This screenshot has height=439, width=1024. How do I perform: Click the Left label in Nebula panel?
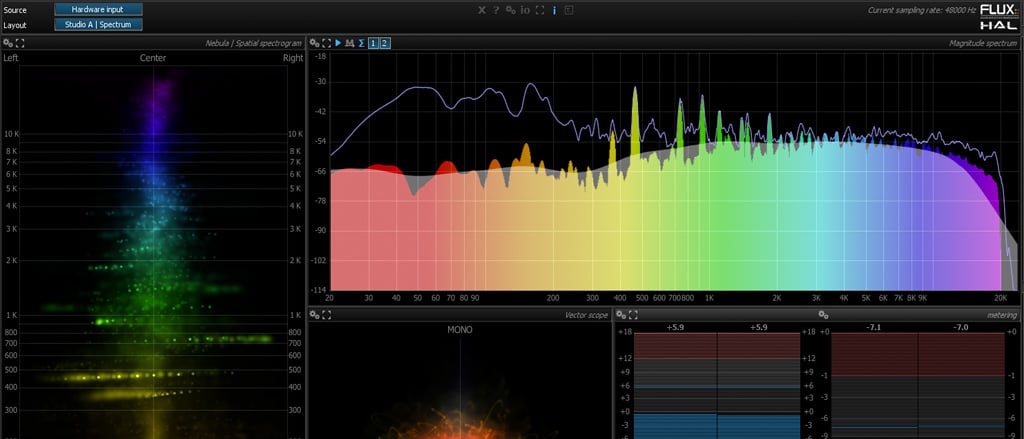tap(10, 57)
